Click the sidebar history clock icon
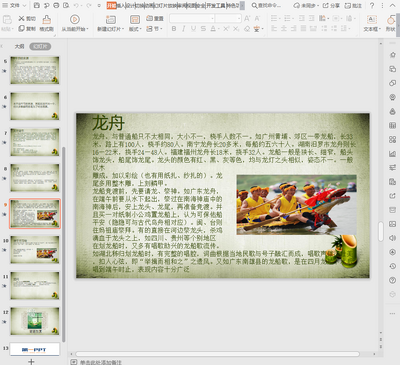400x365 pixels. coord(392,266)
